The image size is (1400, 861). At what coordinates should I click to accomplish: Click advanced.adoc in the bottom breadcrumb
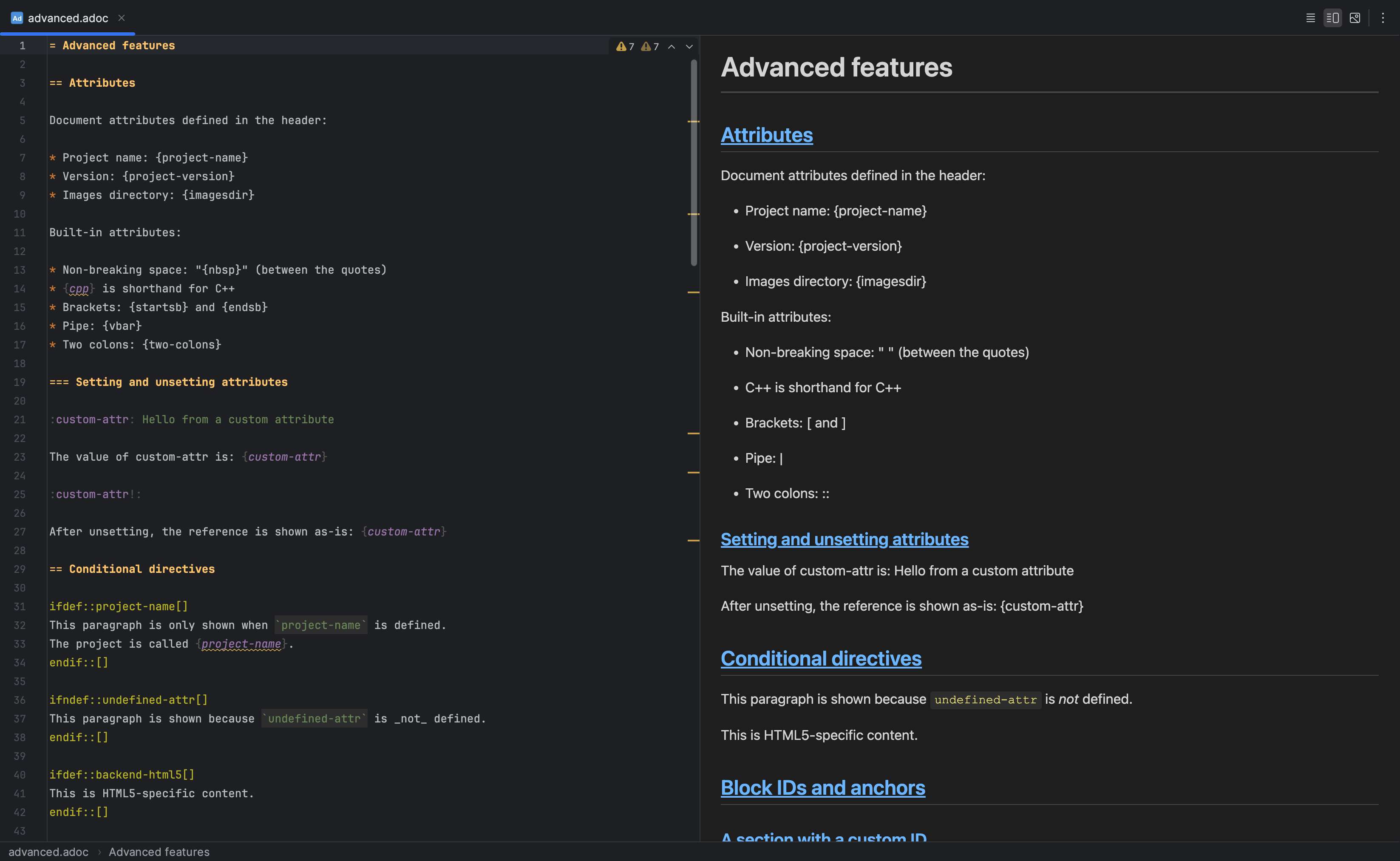[48, 852]
